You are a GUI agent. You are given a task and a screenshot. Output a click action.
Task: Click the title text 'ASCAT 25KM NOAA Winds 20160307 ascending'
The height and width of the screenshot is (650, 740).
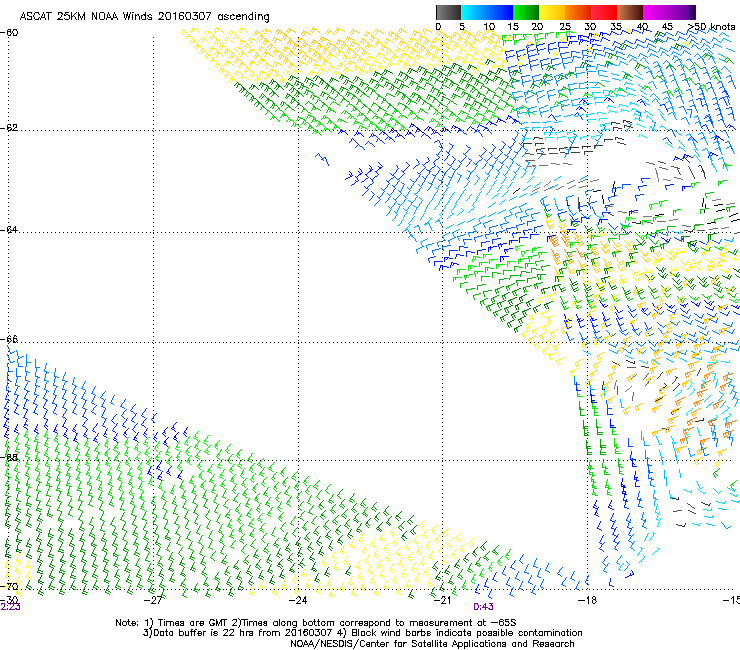tap(144, 17)
